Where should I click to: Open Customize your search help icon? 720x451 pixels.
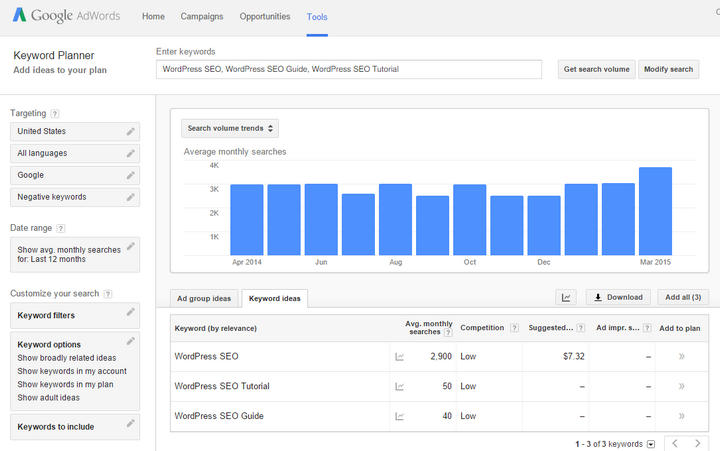pyautogui.click(x=107, y=294)
